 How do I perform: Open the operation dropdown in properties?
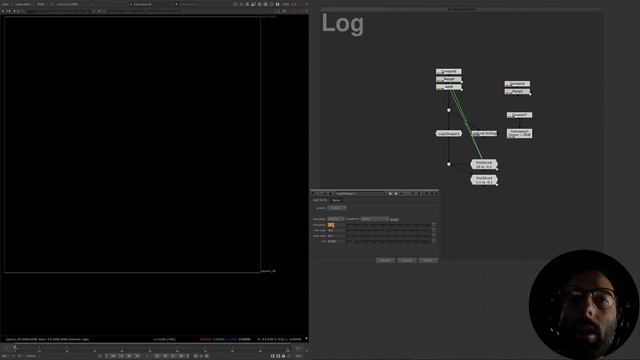[336, 219]
